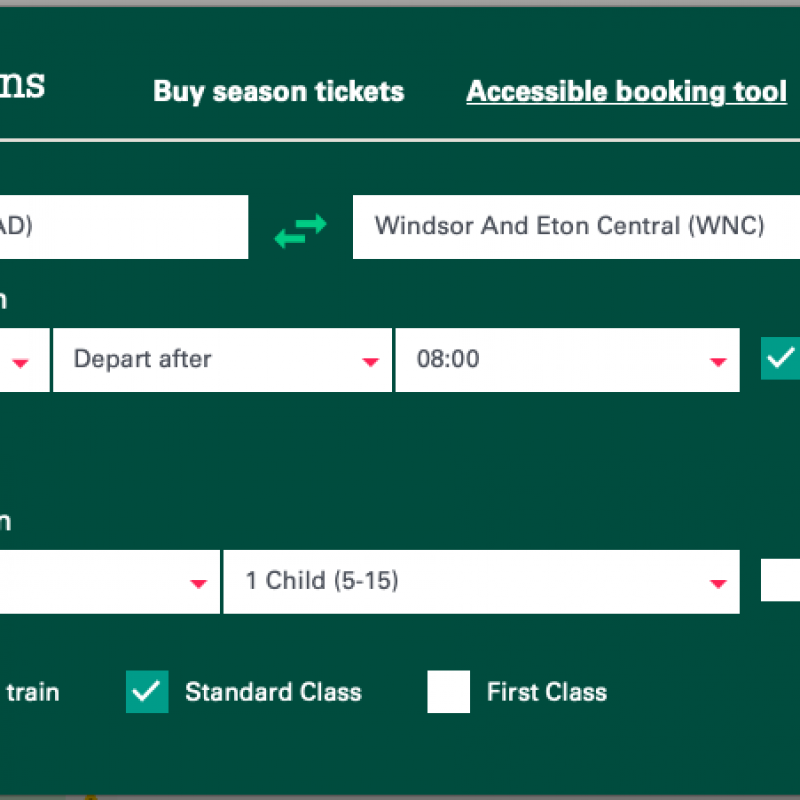Click red arrow on the adults dropdown
The image size is (800, 800).
[x=198, y=584]
